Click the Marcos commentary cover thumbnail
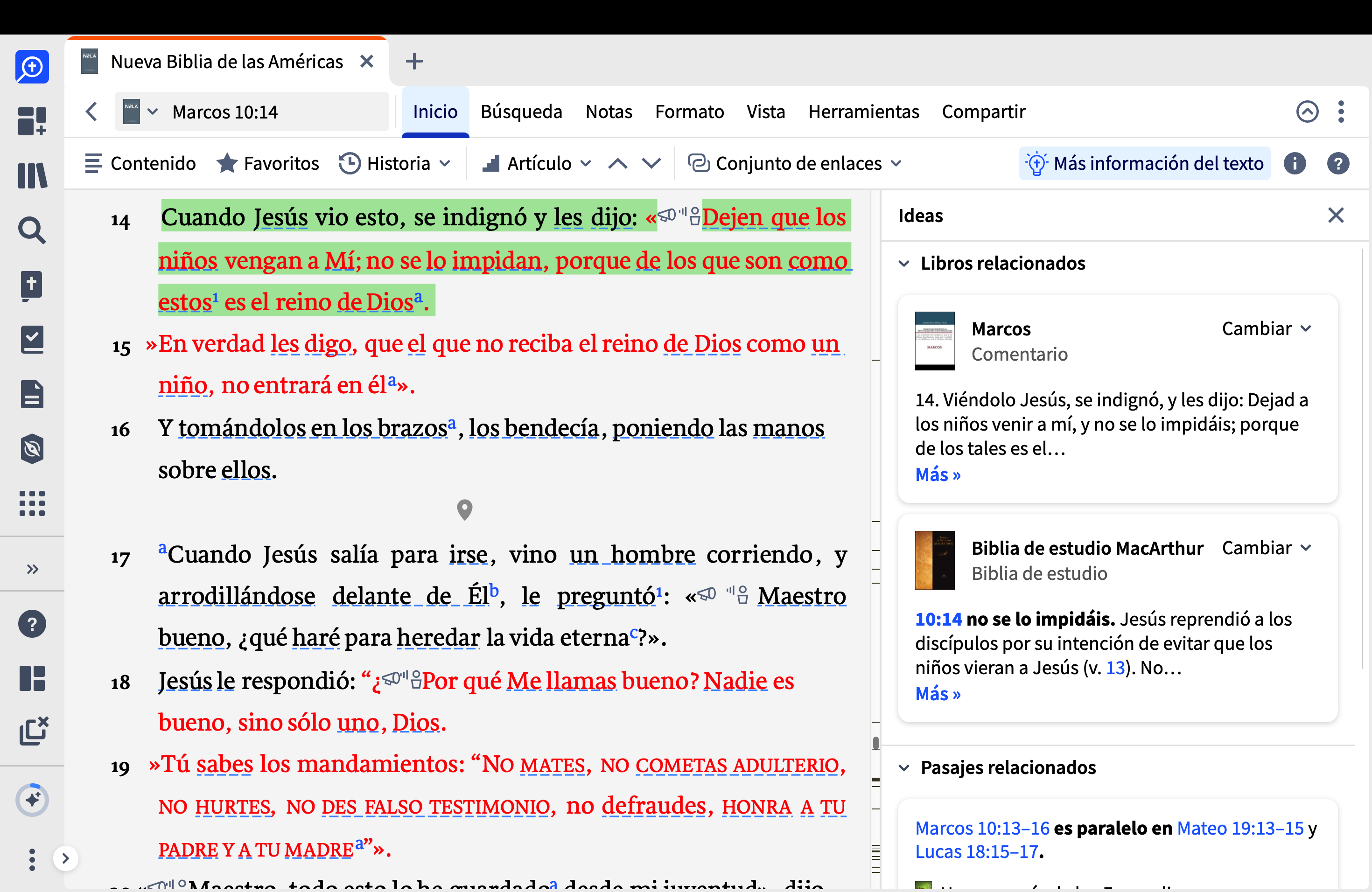1372x892 pixels. pos(934,341)
